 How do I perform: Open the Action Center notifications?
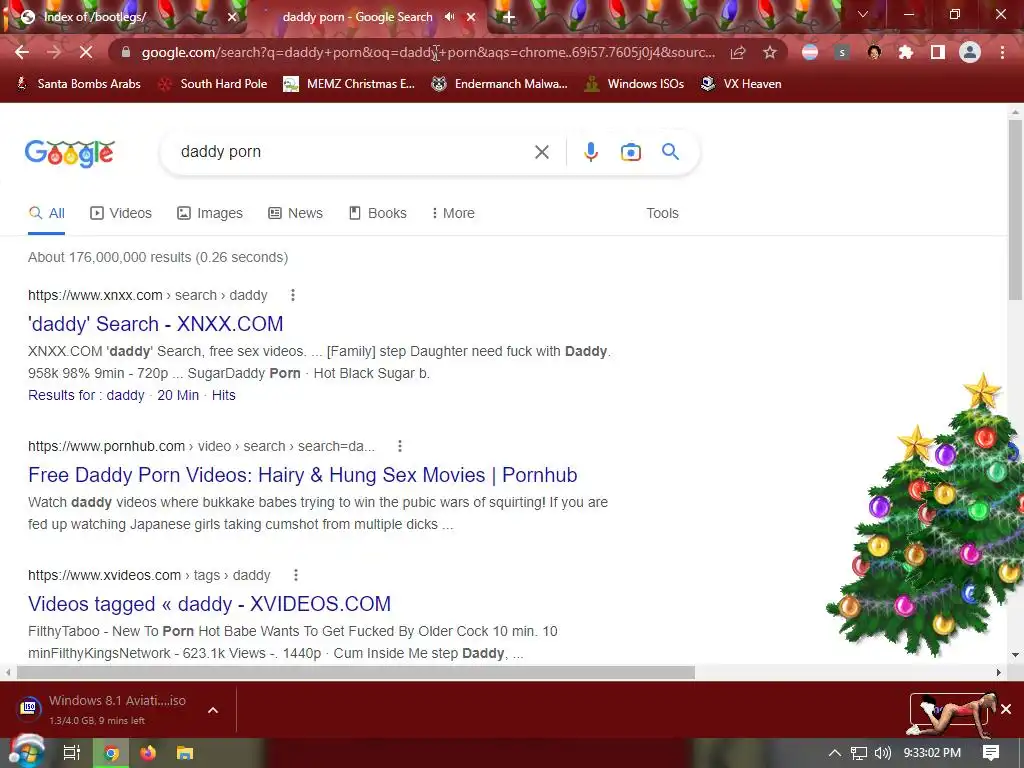coord(991,753)
